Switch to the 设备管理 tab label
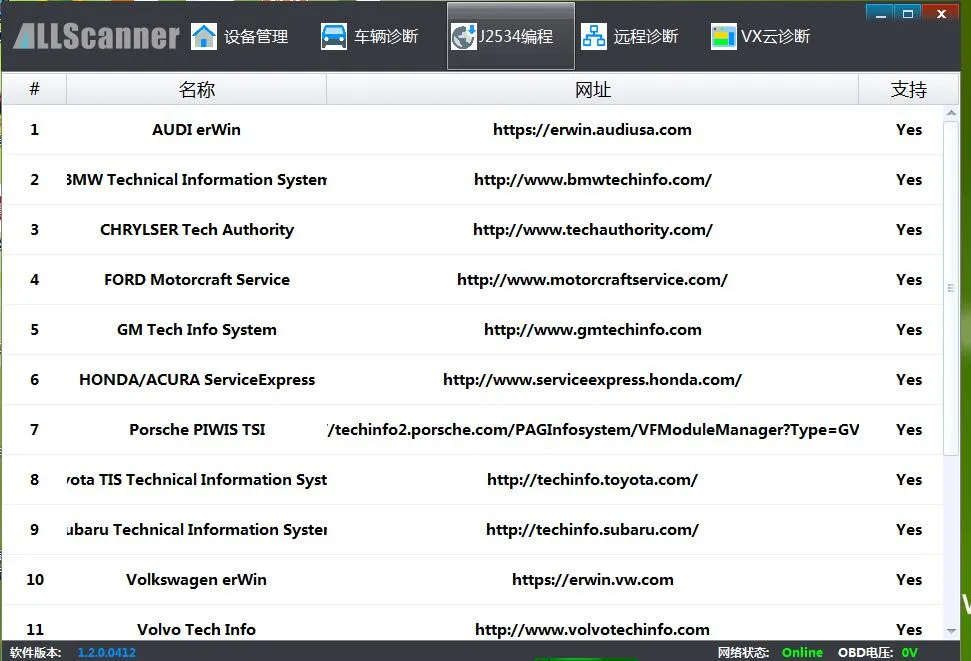This screenshot has width=971, height=661. tap(256, 37)
